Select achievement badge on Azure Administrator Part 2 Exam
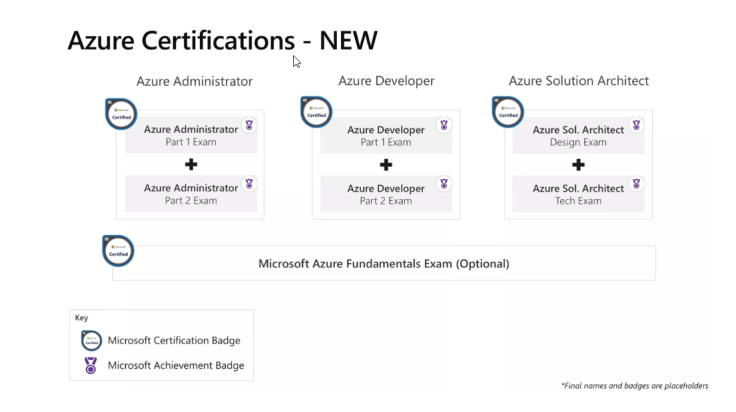The height and width of the screenshot is (412, 736). click(249, 184)
